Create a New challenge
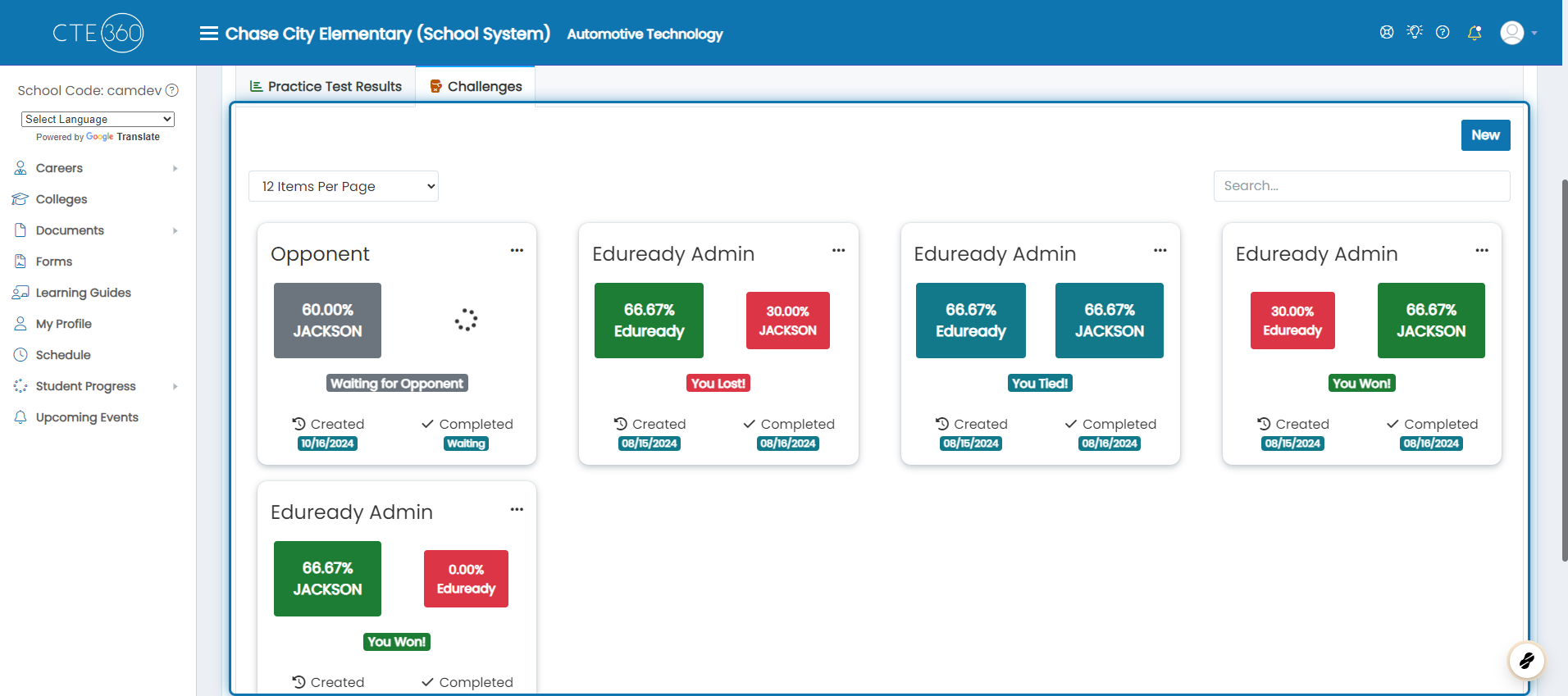 [x=1485, y=135]
